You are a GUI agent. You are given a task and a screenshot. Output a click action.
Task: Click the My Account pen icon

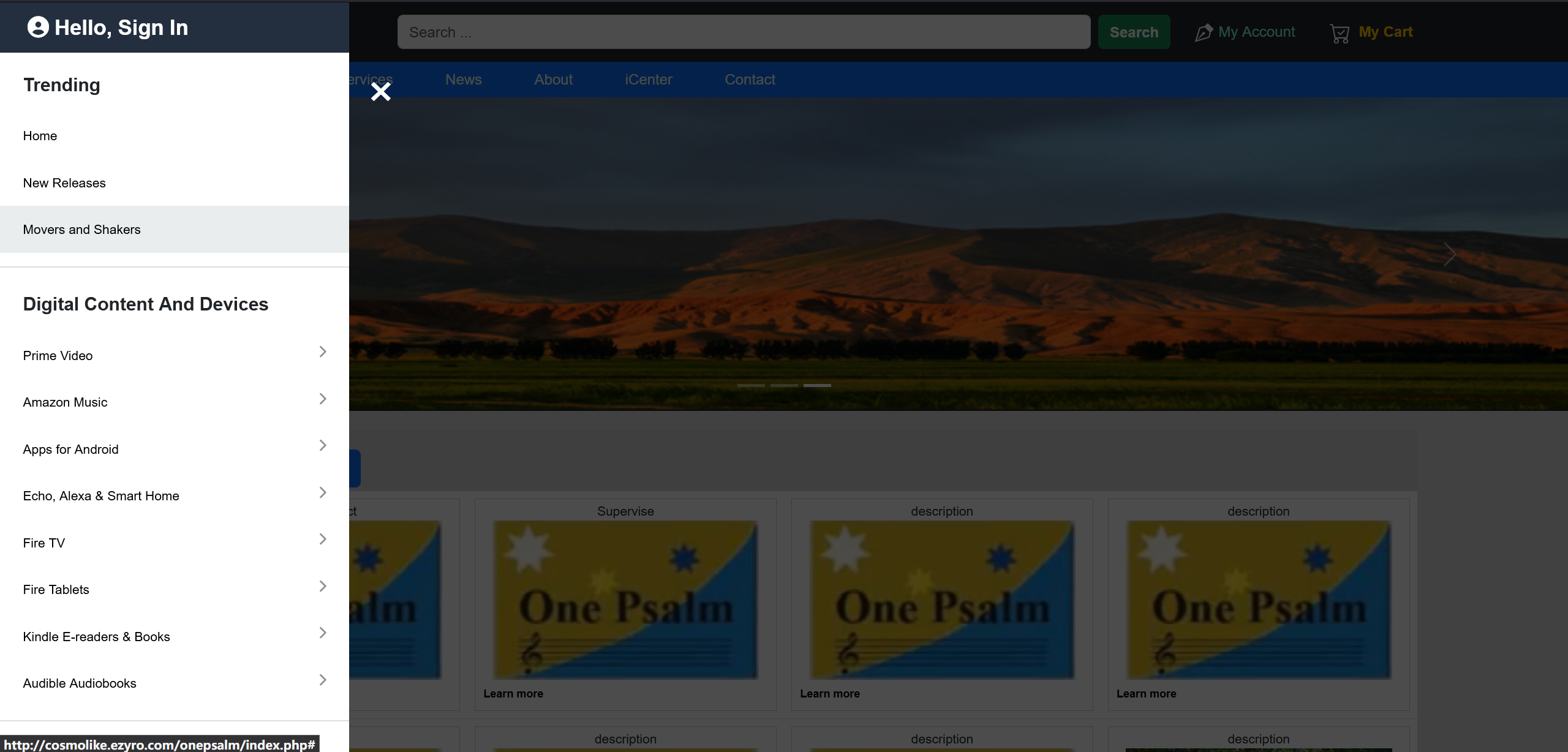point(1204,32)
